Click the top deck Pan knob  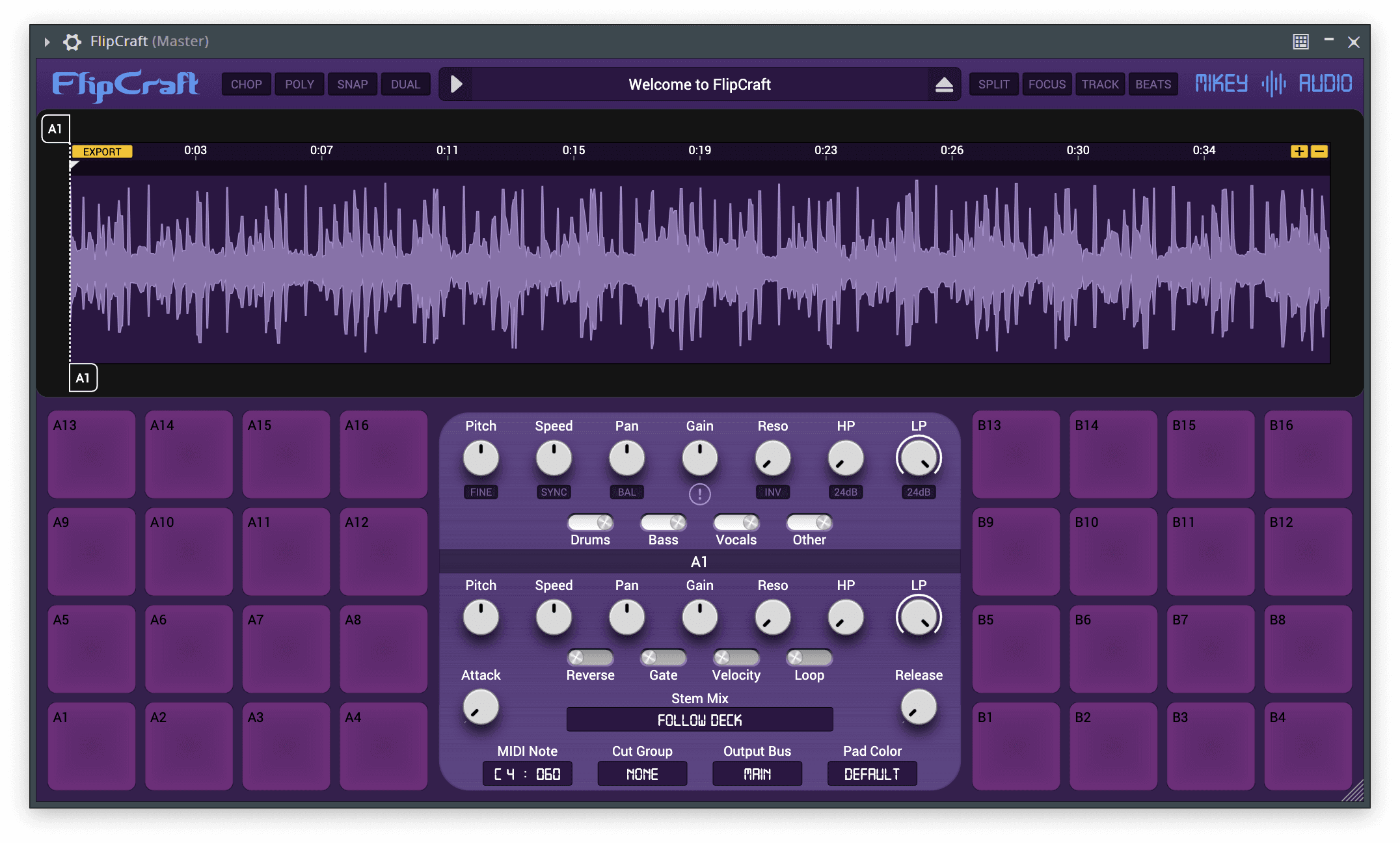[x=626, y=459]
